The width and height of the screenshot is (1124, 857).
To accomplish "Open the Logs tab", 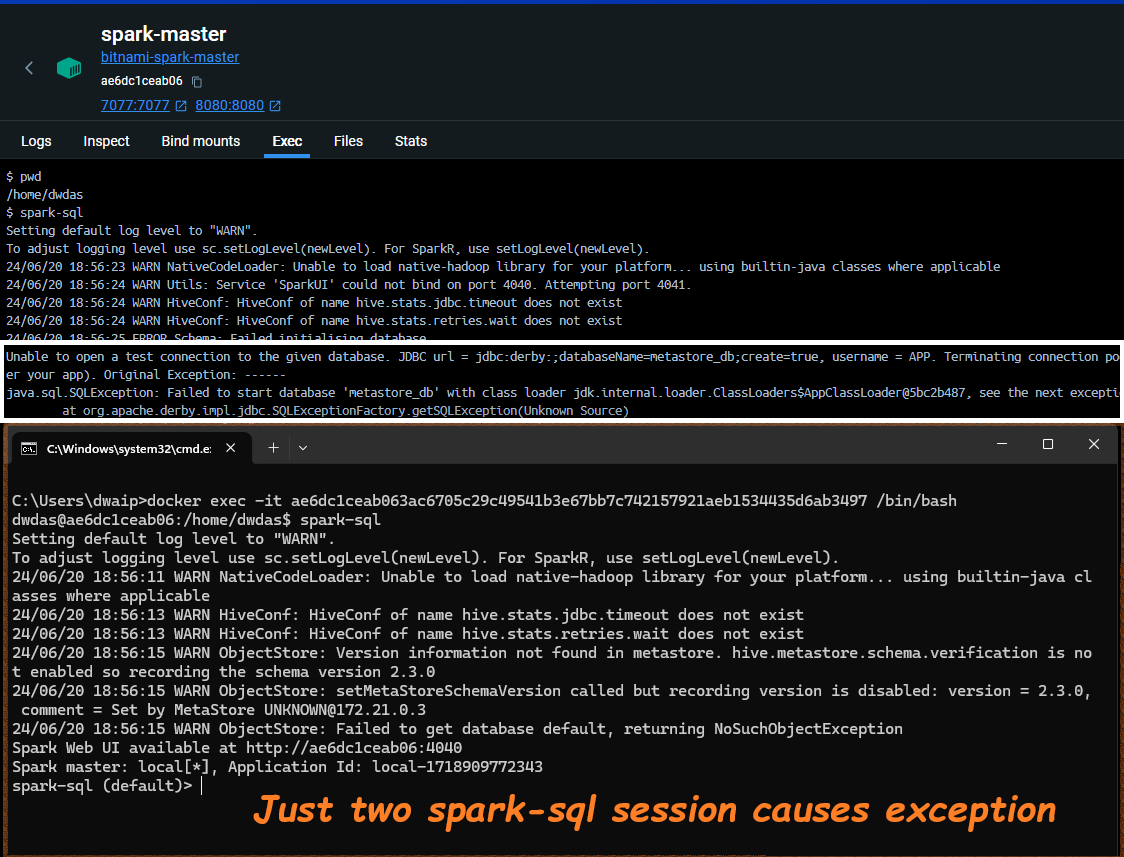I will tap(36, 141).
